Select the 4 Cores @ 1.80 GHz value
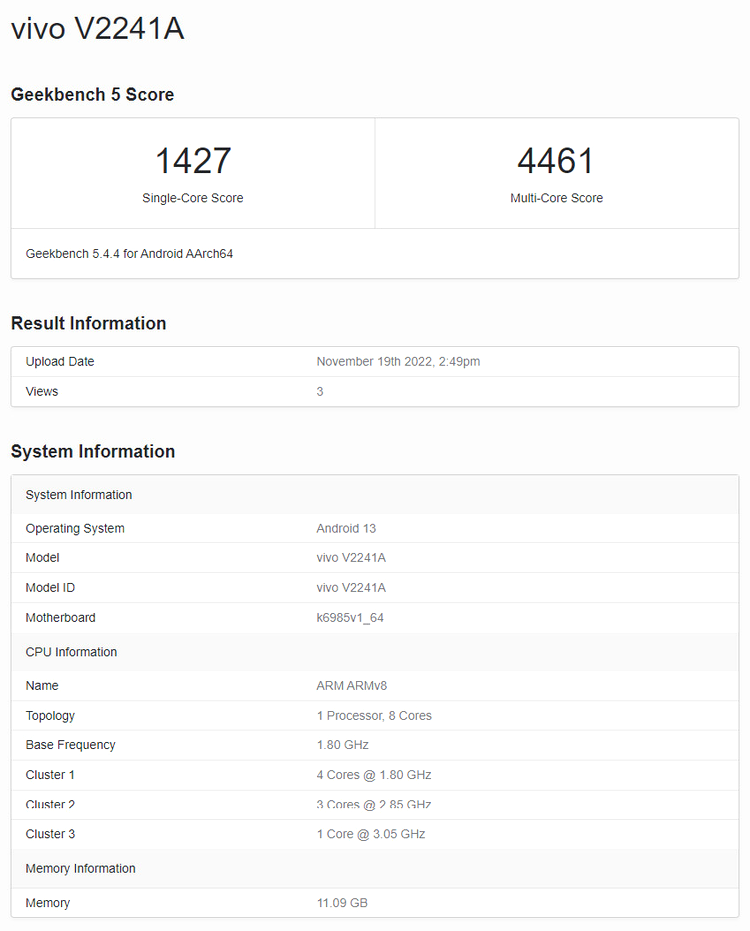Viewport: 750px width, 931px height. pyautogui.click(x=374, y=775)
